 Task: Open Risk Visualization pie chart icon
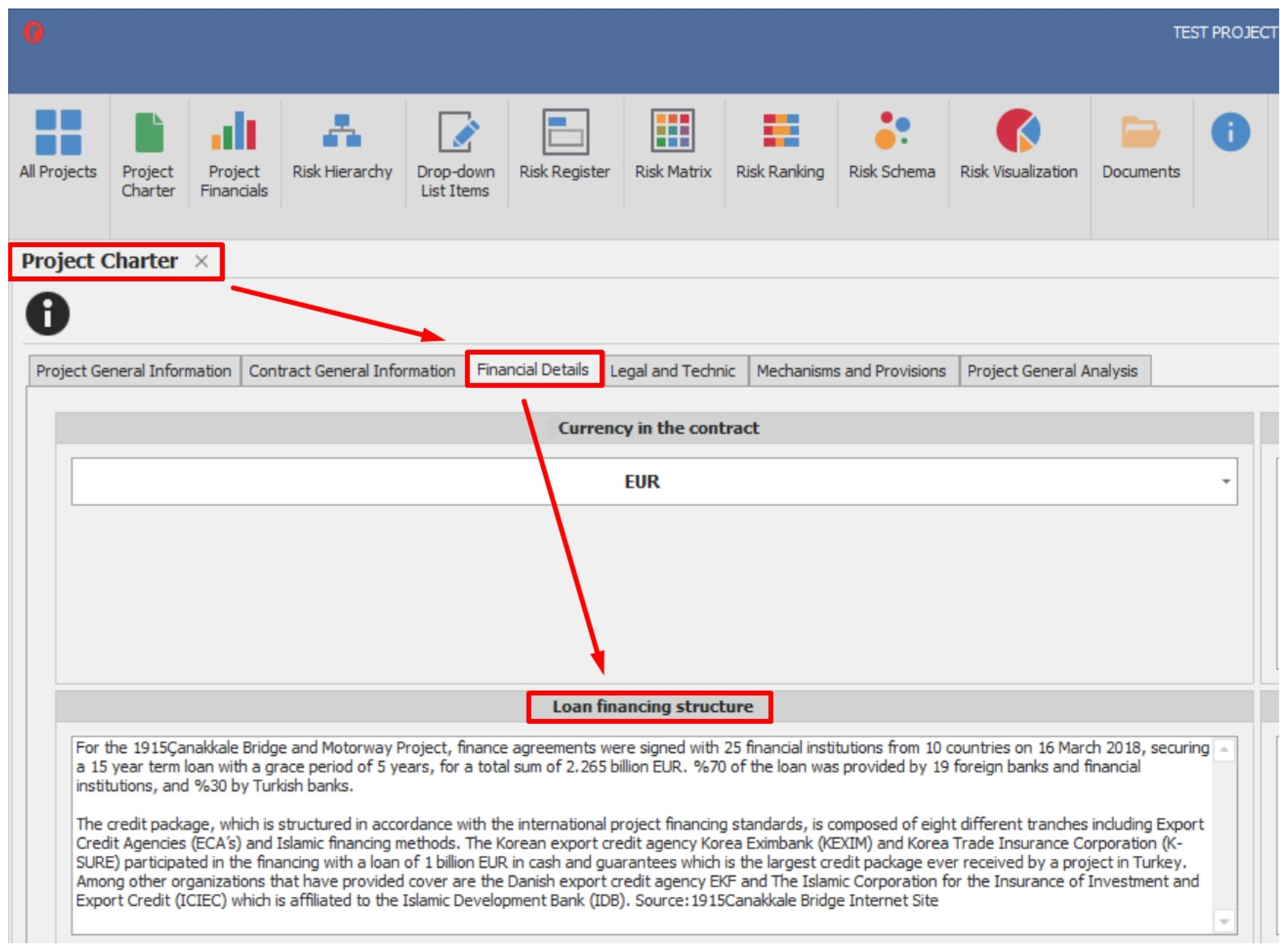[1018, 131]
